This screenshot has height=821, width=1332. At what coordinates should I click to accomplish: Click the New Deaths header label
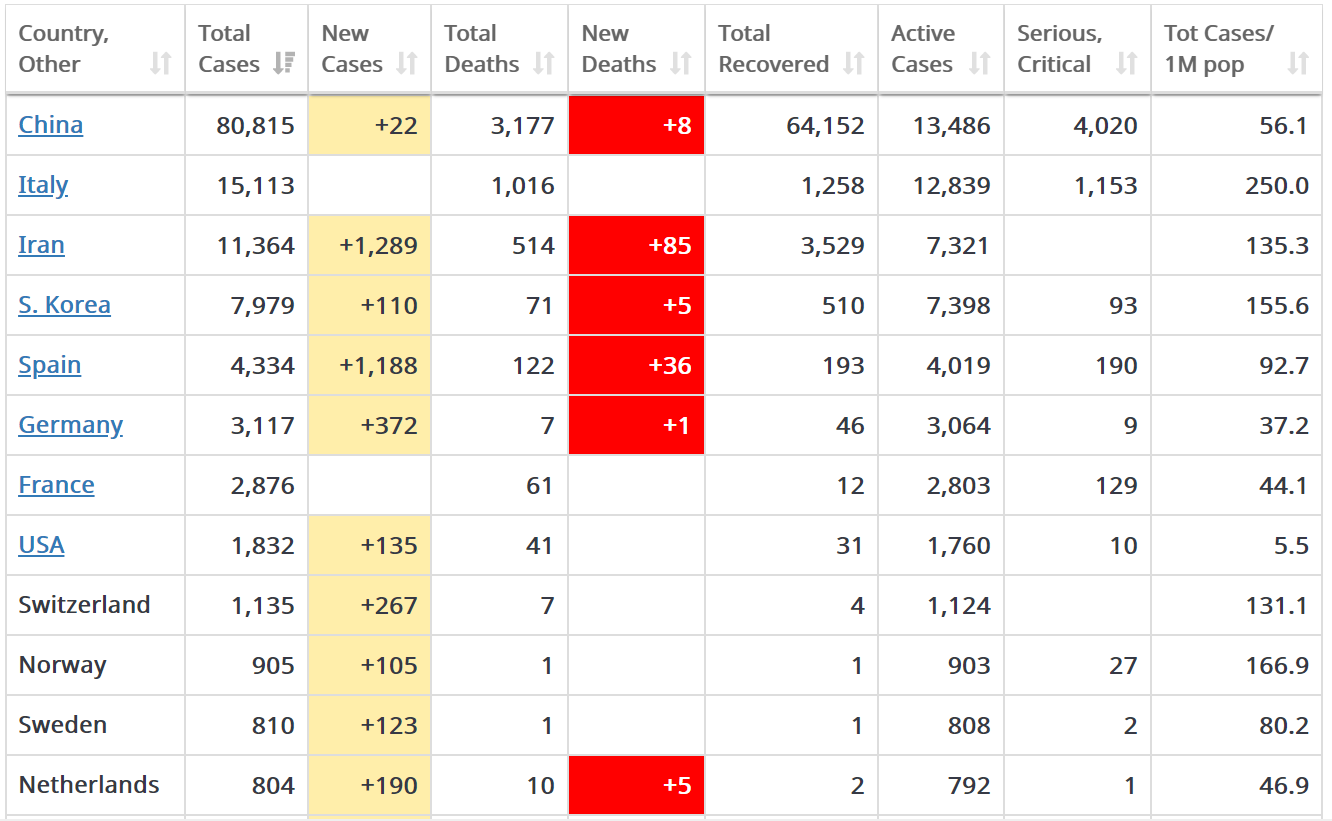pyautogui.click(x=619, y=49)
